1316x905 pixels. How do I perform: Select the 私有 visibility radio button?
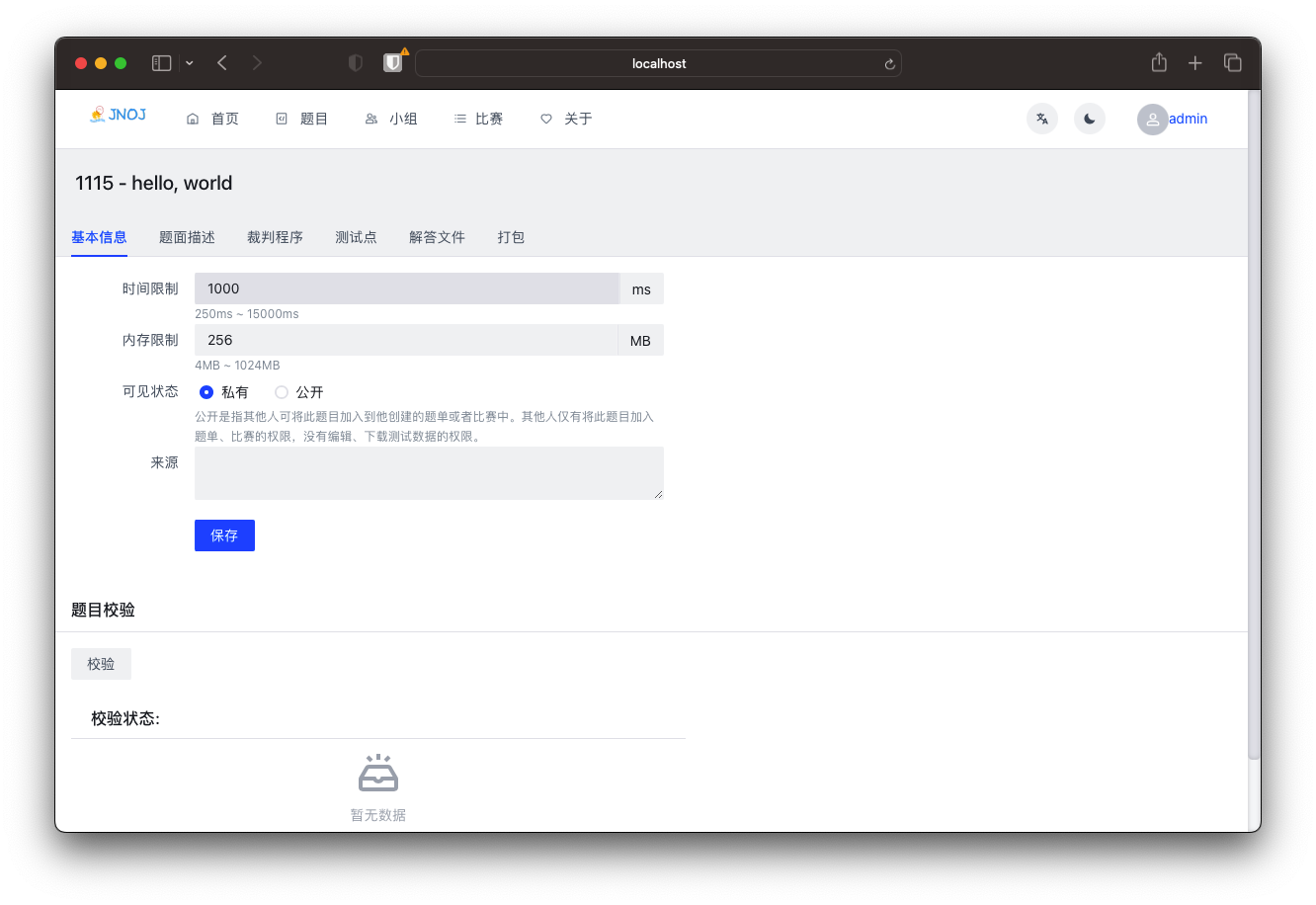pos(206,392)
